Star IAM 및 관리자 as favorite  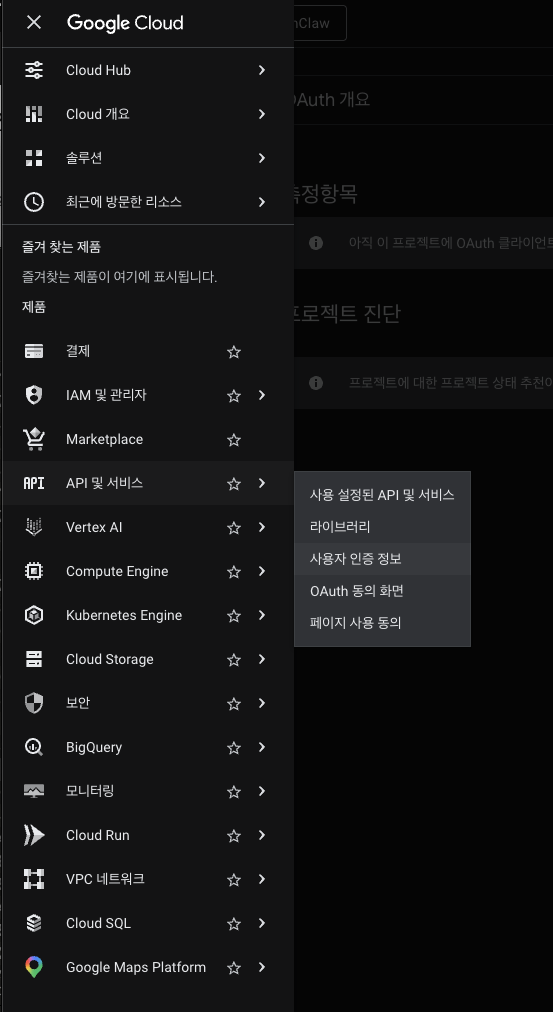[234, 396]
